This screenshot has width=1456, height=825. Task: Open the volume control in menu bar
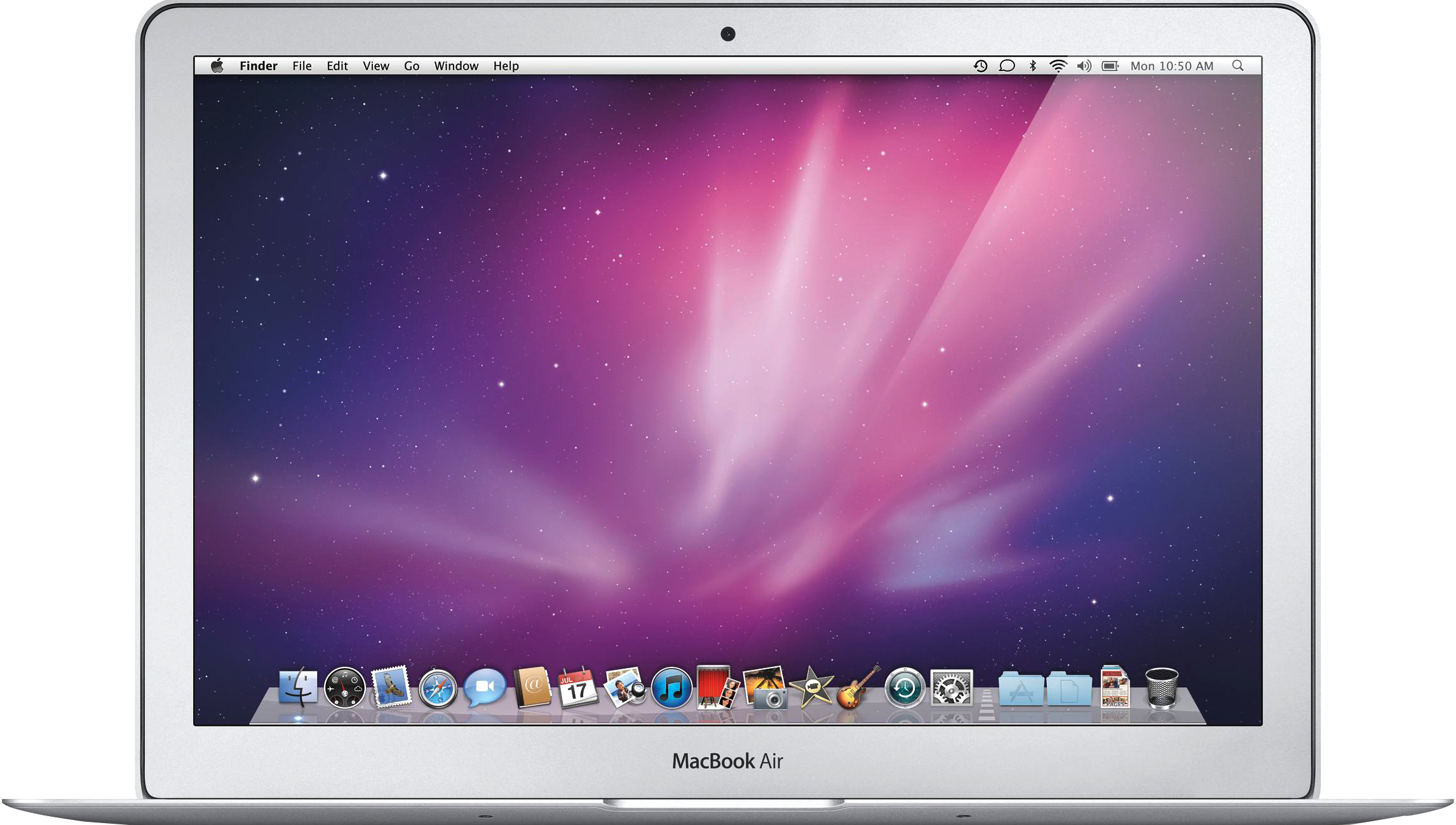(x=1084, y=66)
